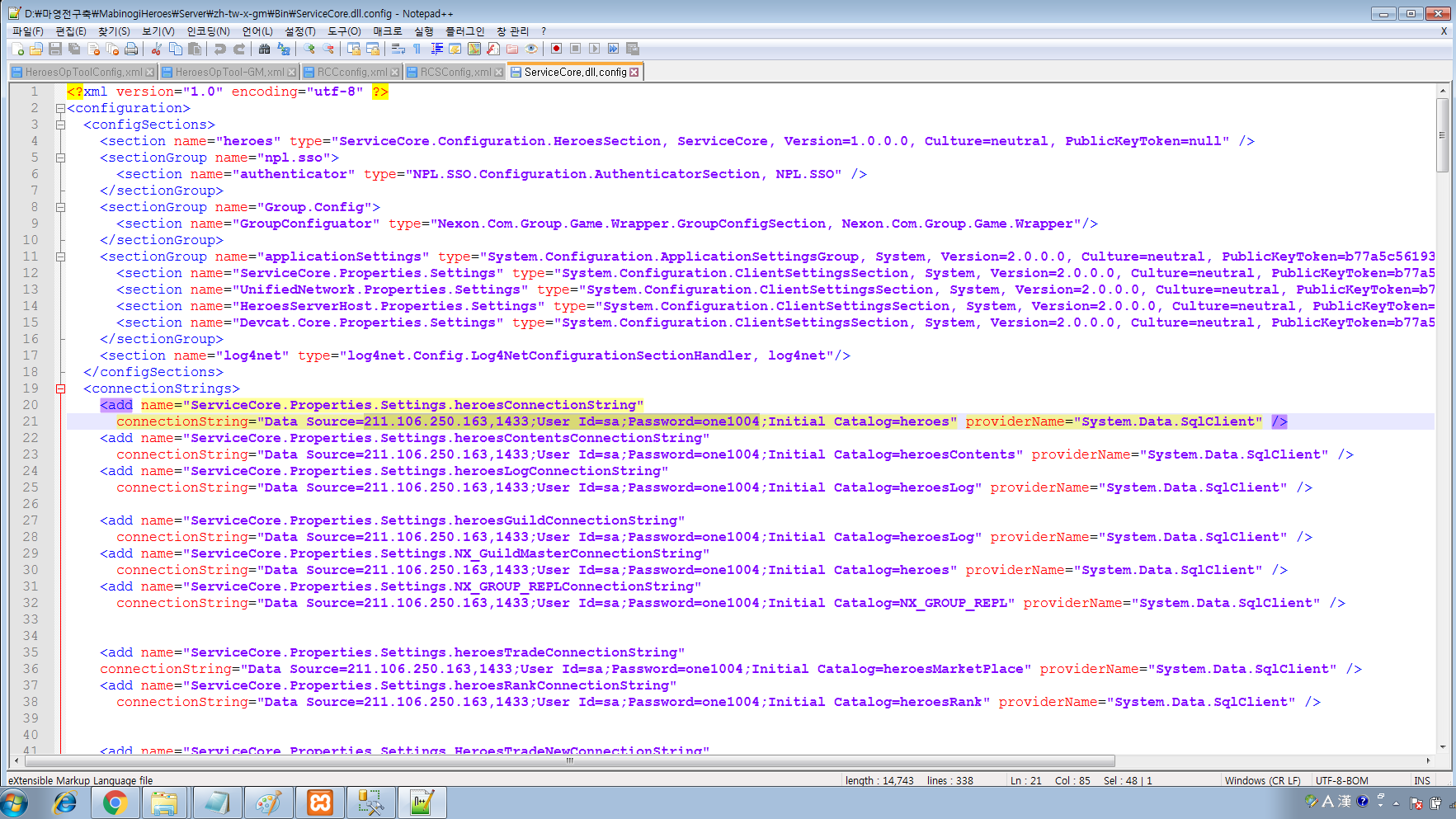Toggle word wrap in the toolbar
The width and height of the screenshot is (1456, 819).
(x=398, y=49)
